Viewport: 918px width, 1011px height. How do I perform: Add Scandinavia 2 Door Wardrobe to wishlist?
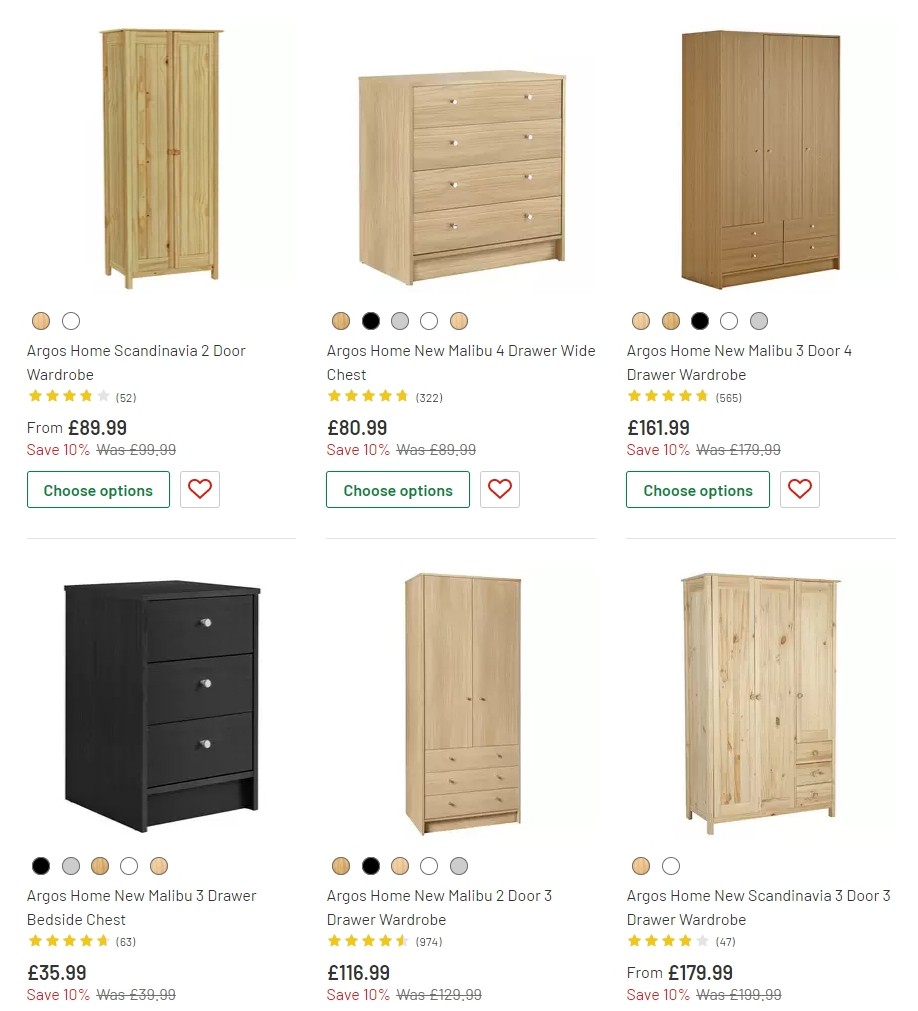point(200,489)
